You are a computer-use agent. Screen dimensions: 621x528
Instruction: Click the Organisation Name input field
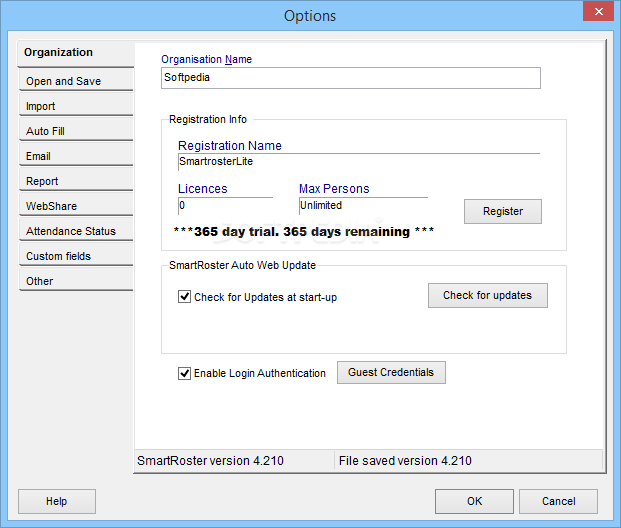coord(351,78)
